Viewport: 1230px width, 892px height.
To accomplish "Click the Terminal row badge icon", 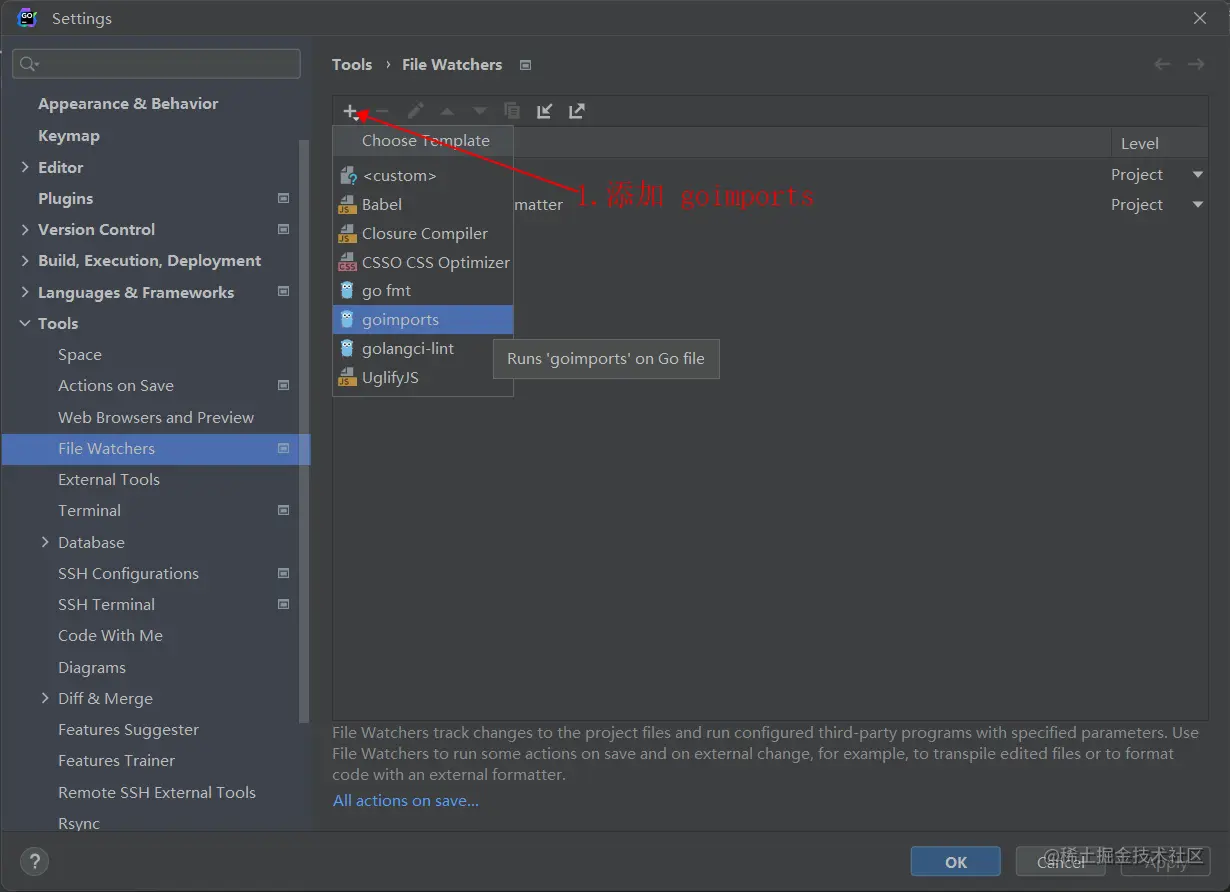I will 284,510.
